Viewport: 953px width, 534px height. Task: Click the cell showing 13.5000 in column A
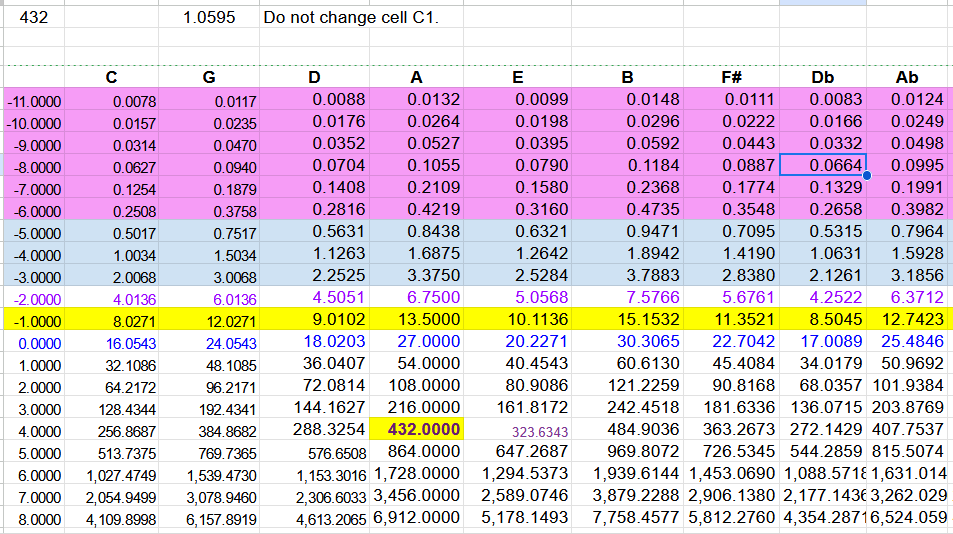click(x=420, y=320)
